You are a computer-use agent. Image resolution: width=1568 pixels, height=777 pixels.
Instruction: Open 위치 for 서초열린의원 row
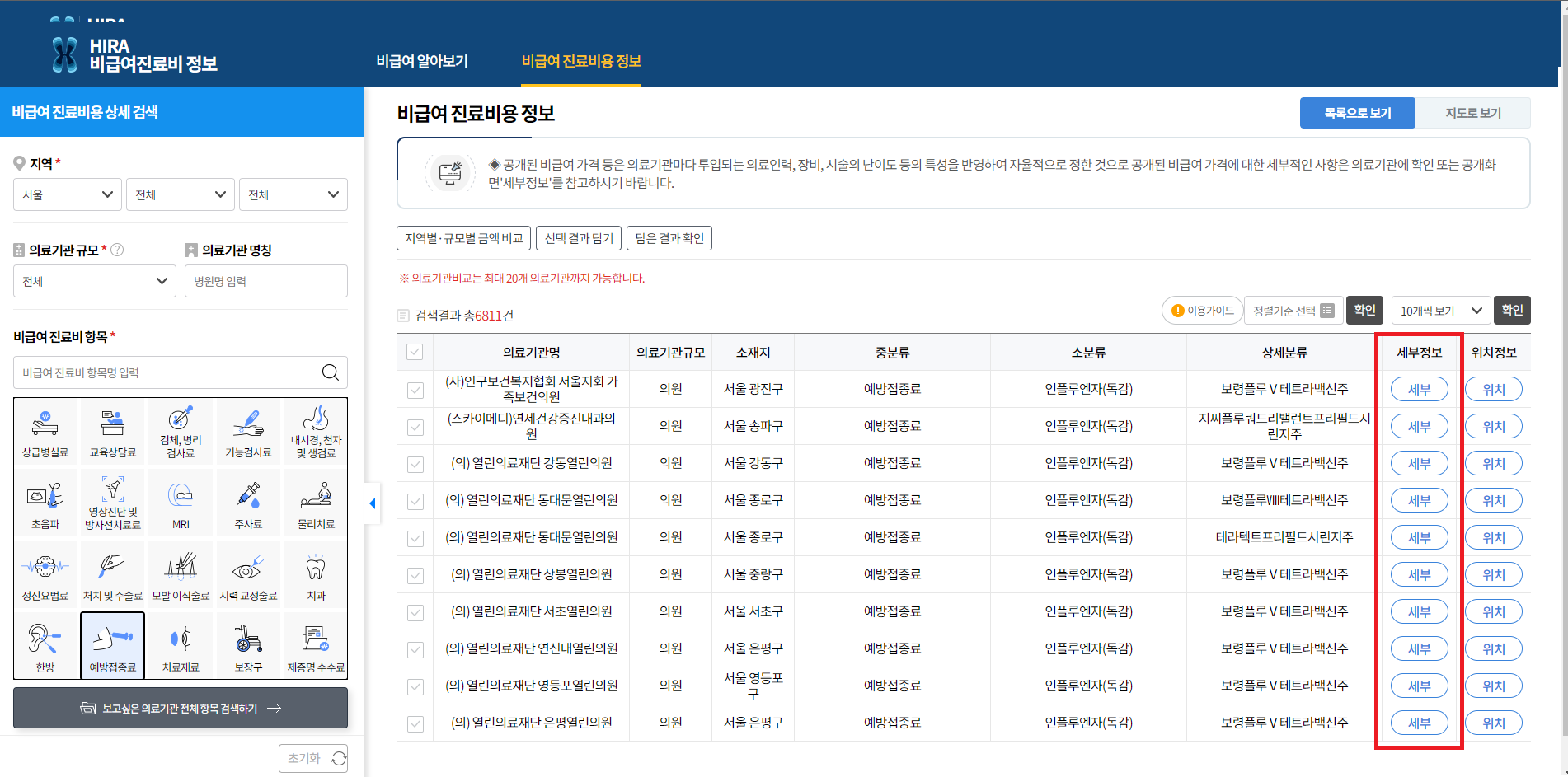1493,612
